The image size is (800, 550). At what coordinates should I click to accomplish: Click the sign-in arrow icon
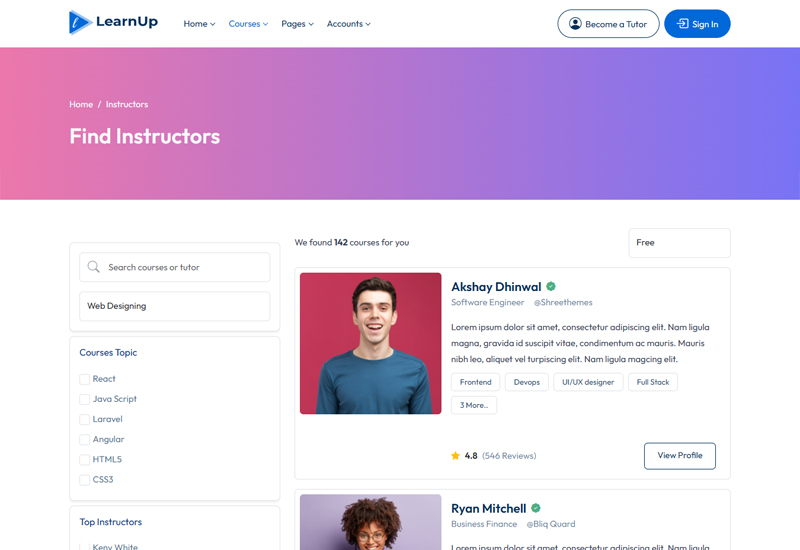pyautogui.click(x=682, y=24)
